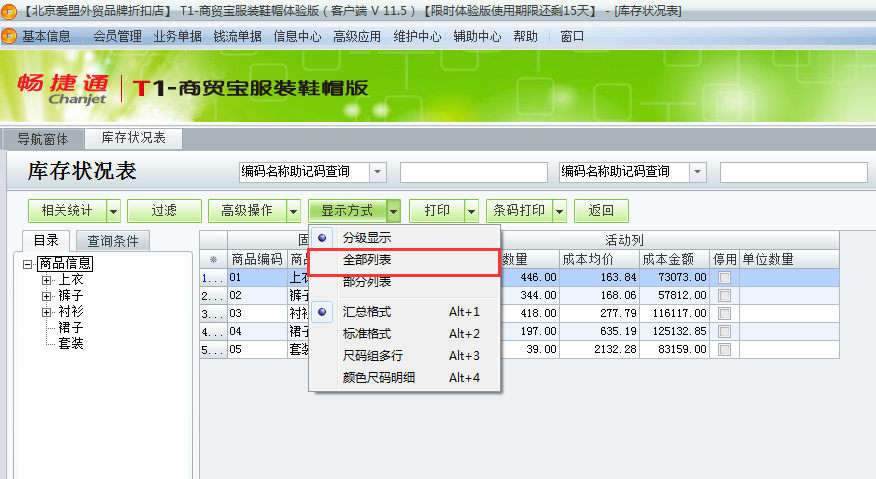876x479 pixels.
Task: Click average cost cell 2132.28
Action: [599, 349]
